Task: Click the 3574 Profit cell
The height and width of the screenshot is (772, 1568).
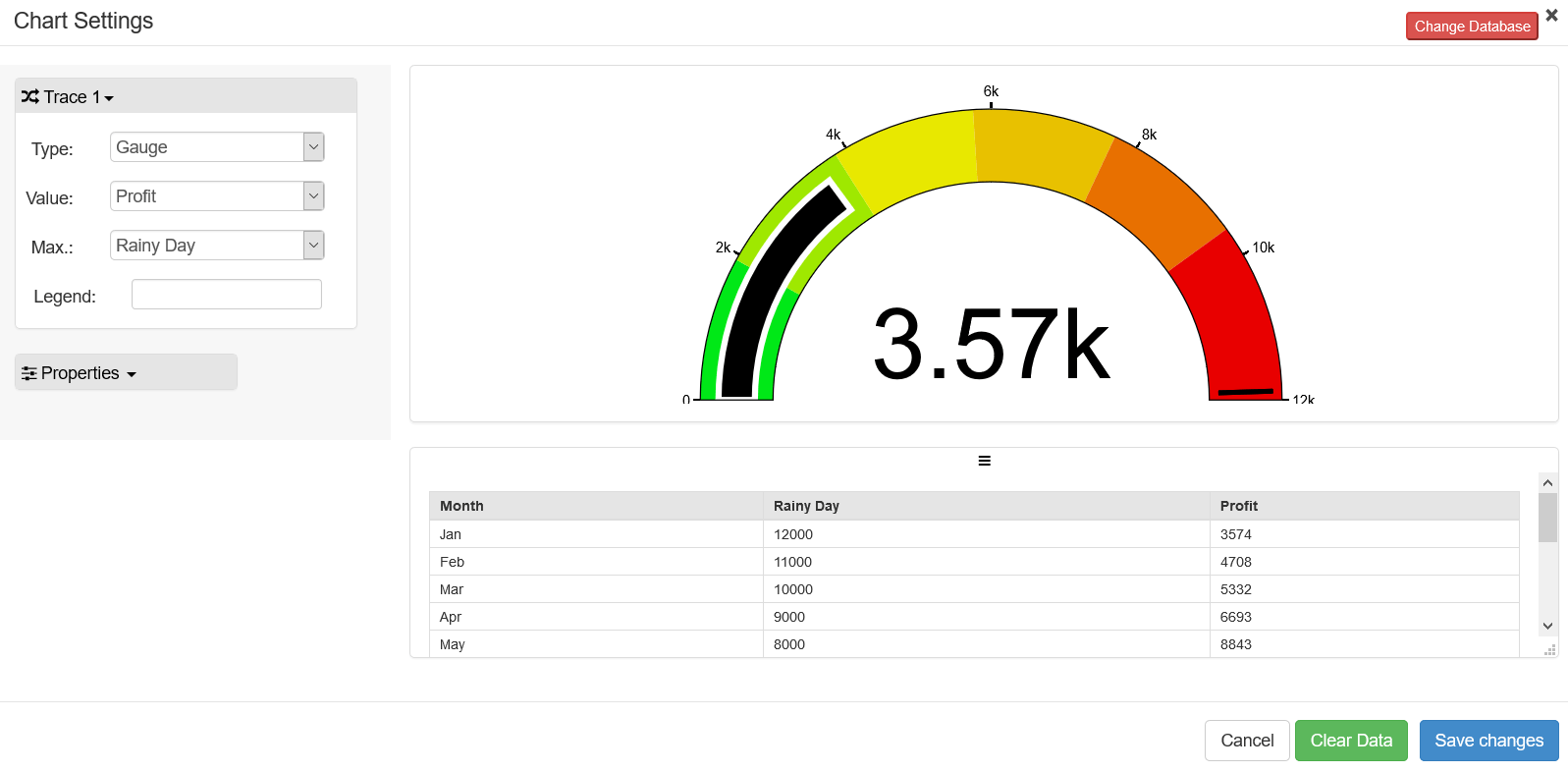Action: pyautogui.click(x=1365, y=534)
